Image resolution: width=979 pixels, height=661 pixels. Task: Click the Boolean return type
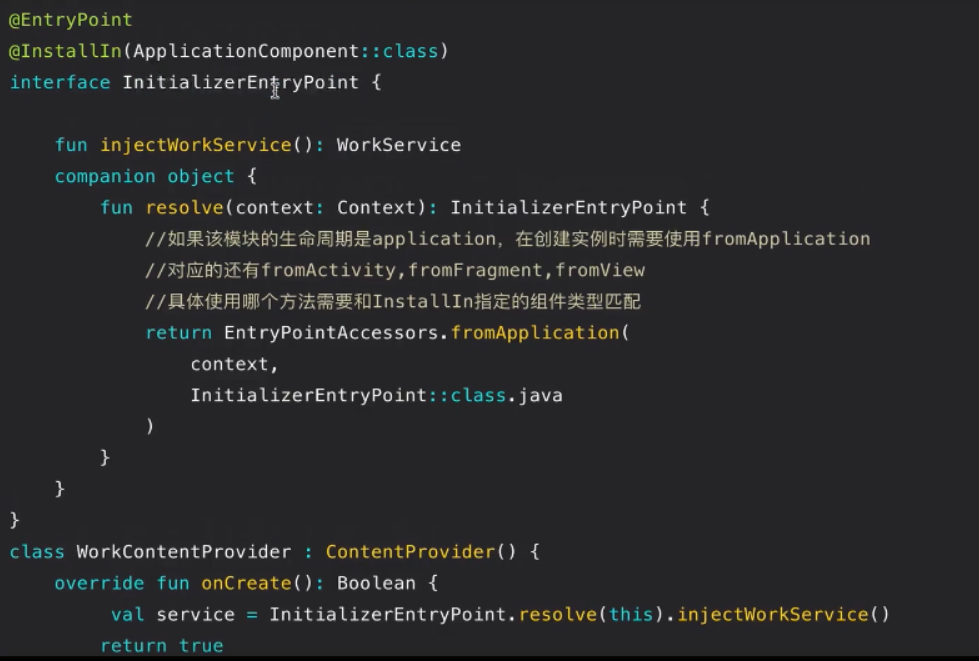(x=376, y=584)
